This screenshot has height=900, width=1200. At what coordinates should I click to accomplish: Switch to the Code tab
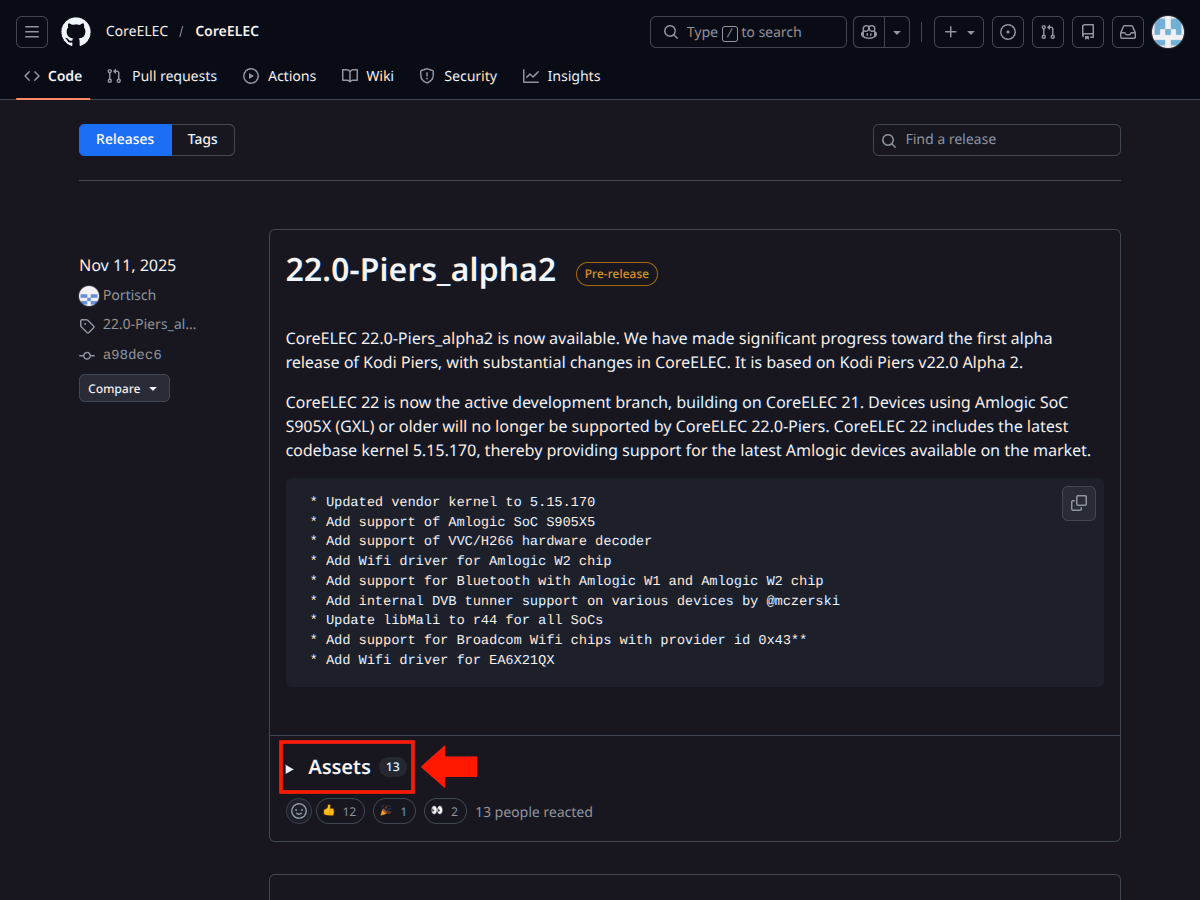coord(53,76)
